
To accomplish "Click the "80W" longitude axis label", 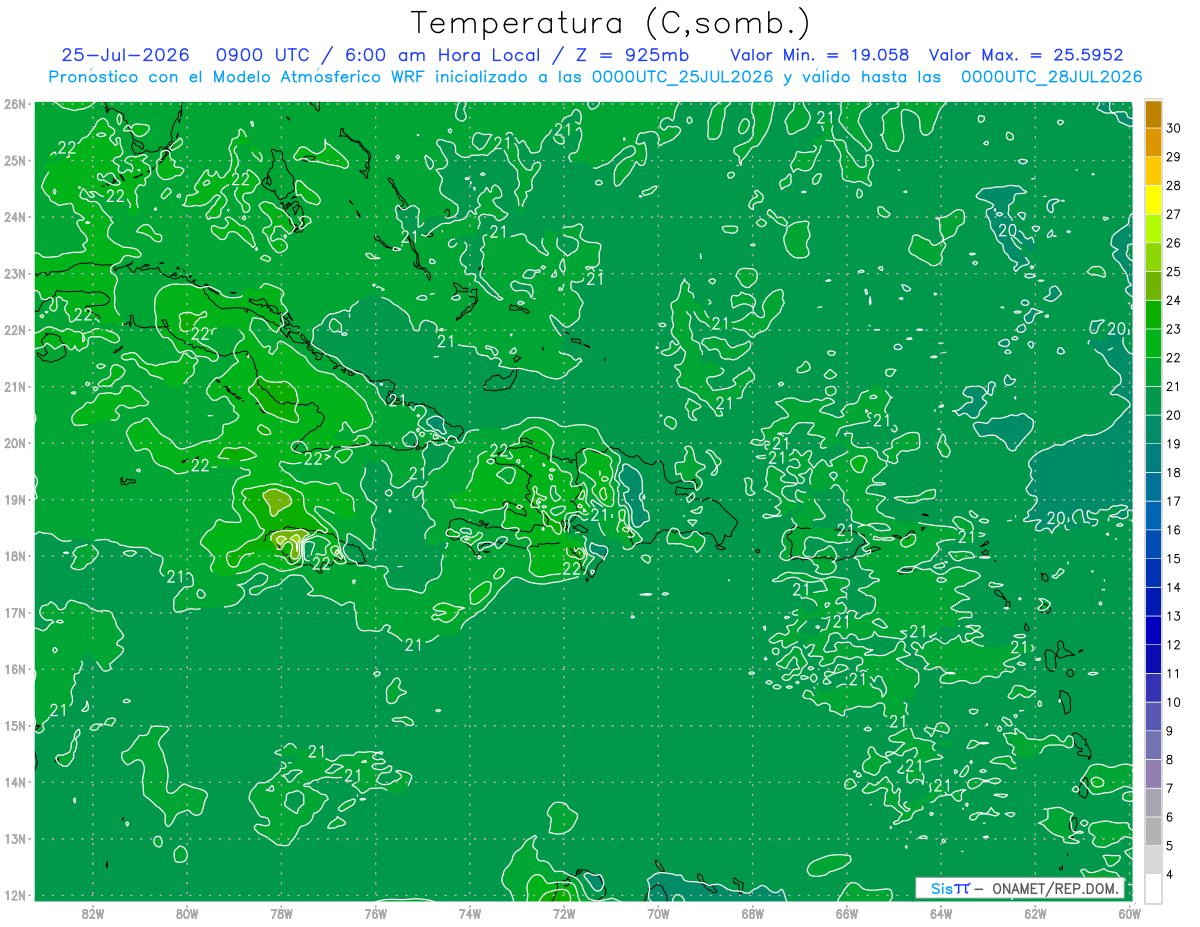I will pyautogui.click(x=187, y=913).
